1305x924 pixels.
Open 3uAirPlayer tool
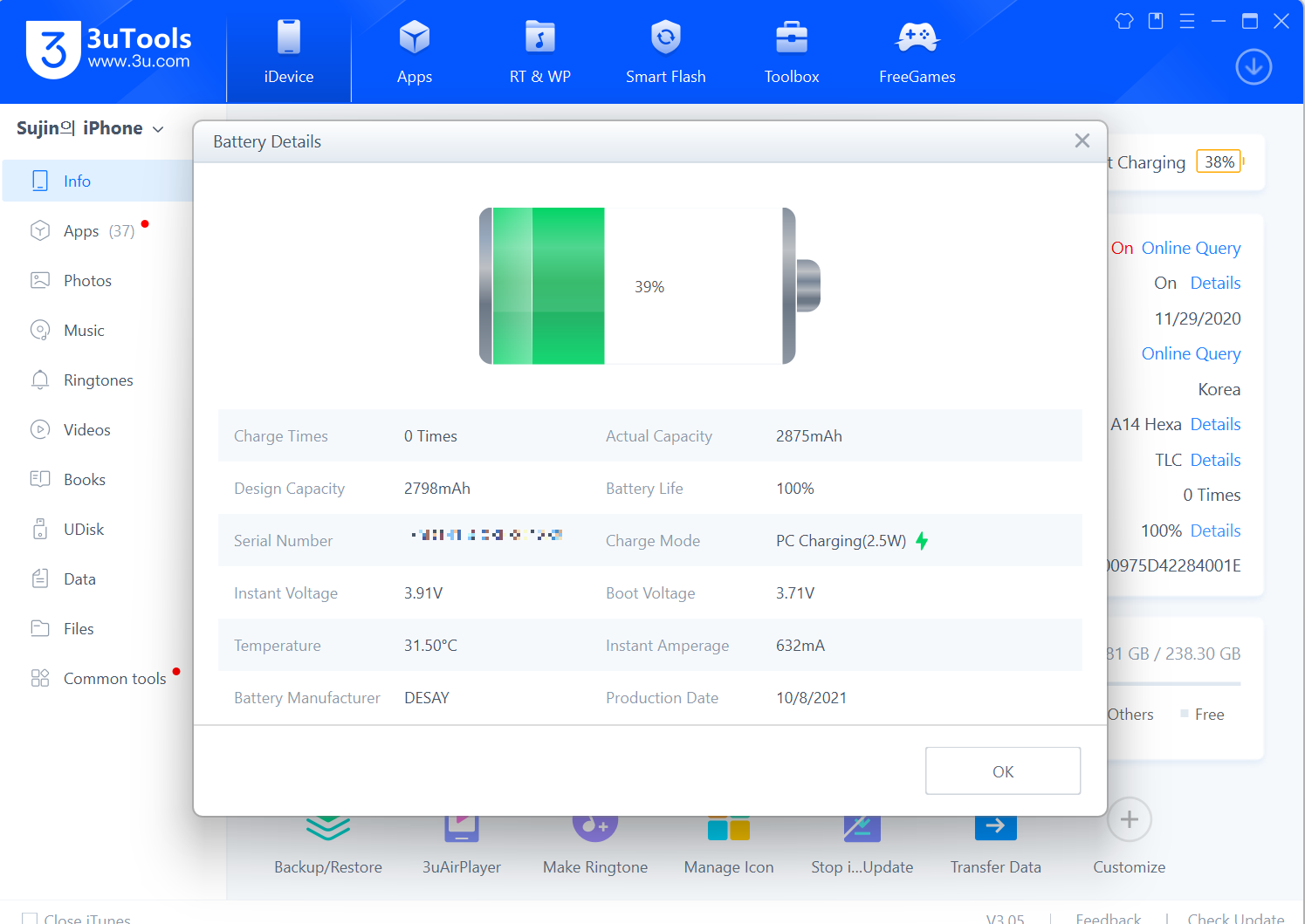tap(462, 845)
